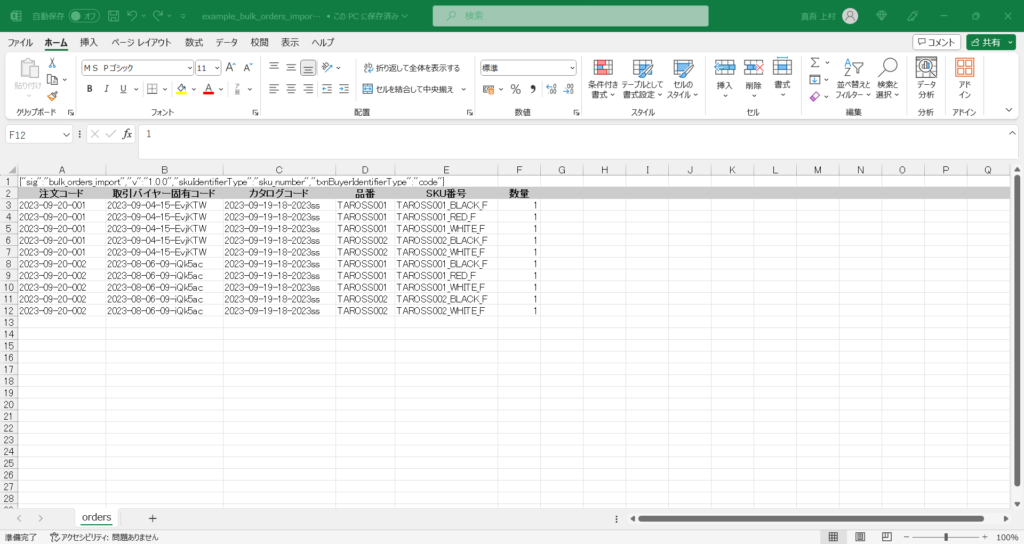Click the save disk icon in title bar
Viewport: 1024px width, 544px height.
tap(114, 16)
